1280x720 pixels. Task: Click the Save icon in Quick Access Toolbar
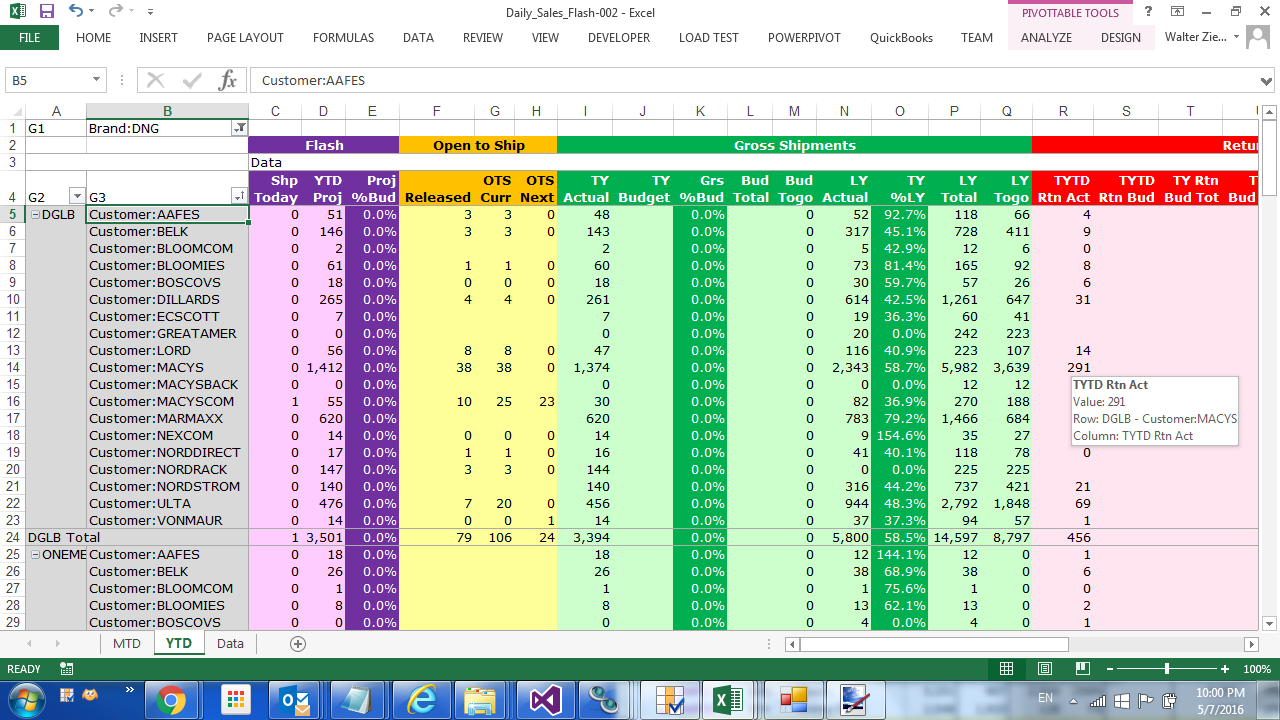pyautogui.click(x=46, y=12)
